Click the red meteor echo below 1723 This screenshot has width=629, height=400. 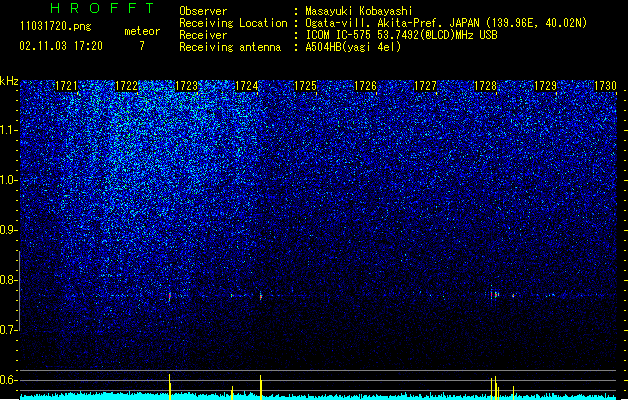coord(170,296)
